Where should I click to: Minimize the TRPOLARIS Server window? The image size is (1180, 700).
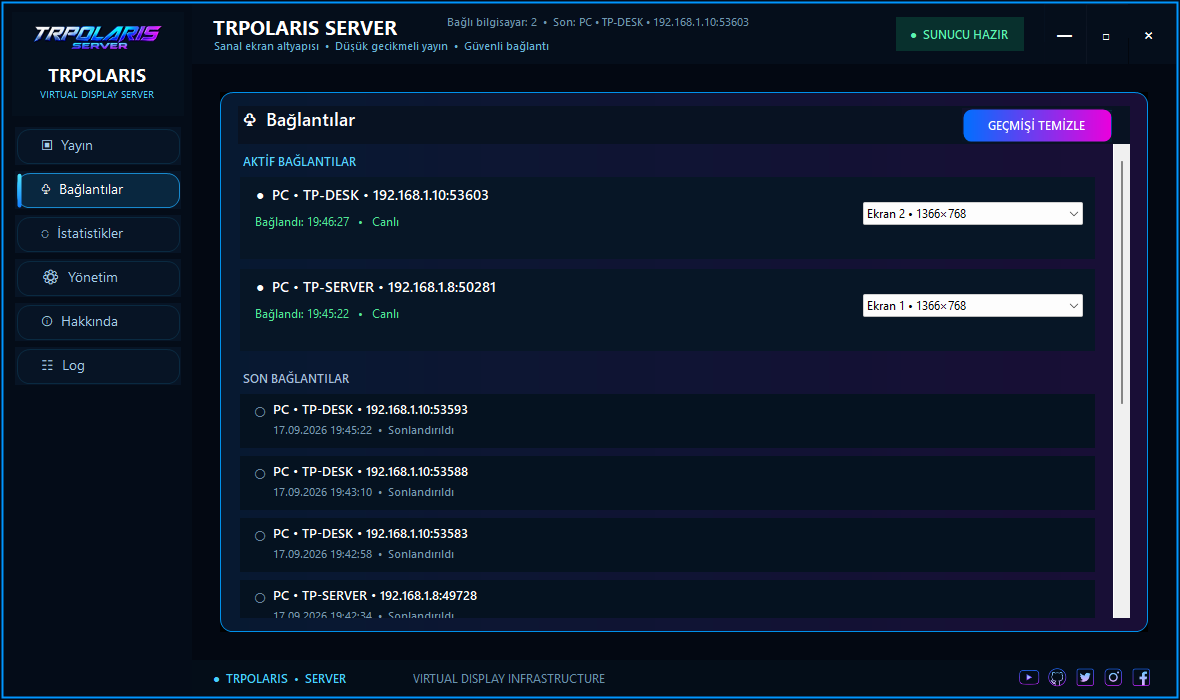1064,36
